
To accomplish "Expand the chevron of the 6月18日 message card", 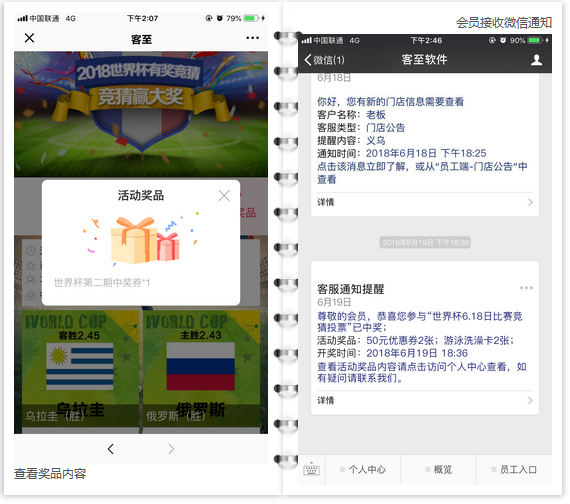I will pos(530,202).
